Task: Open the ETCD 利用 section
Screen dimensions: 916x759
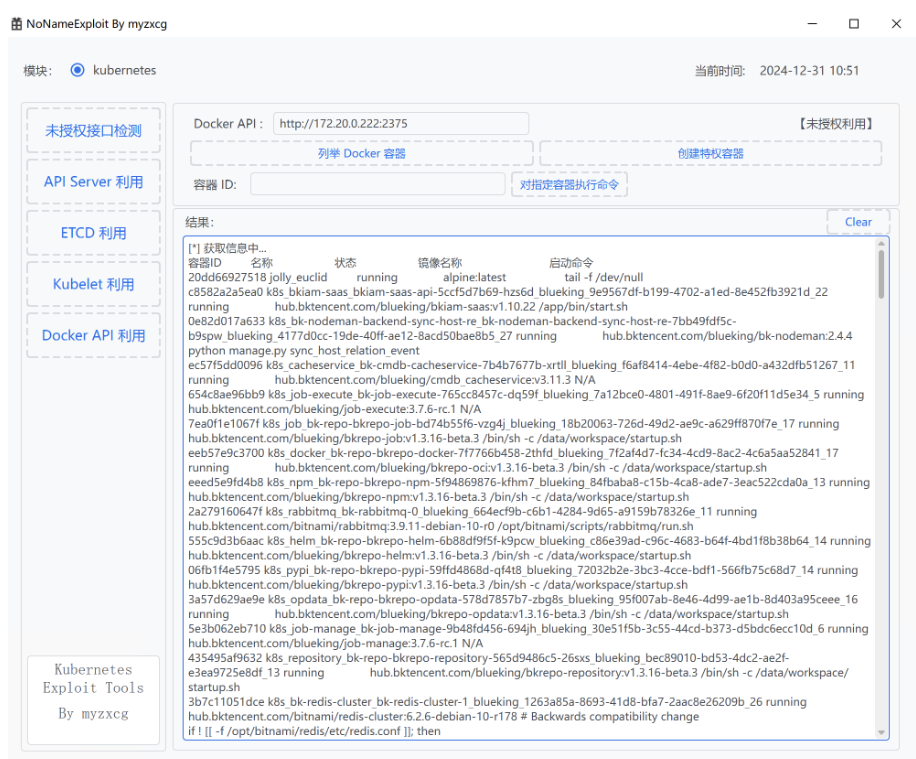Action: (93, 233)
